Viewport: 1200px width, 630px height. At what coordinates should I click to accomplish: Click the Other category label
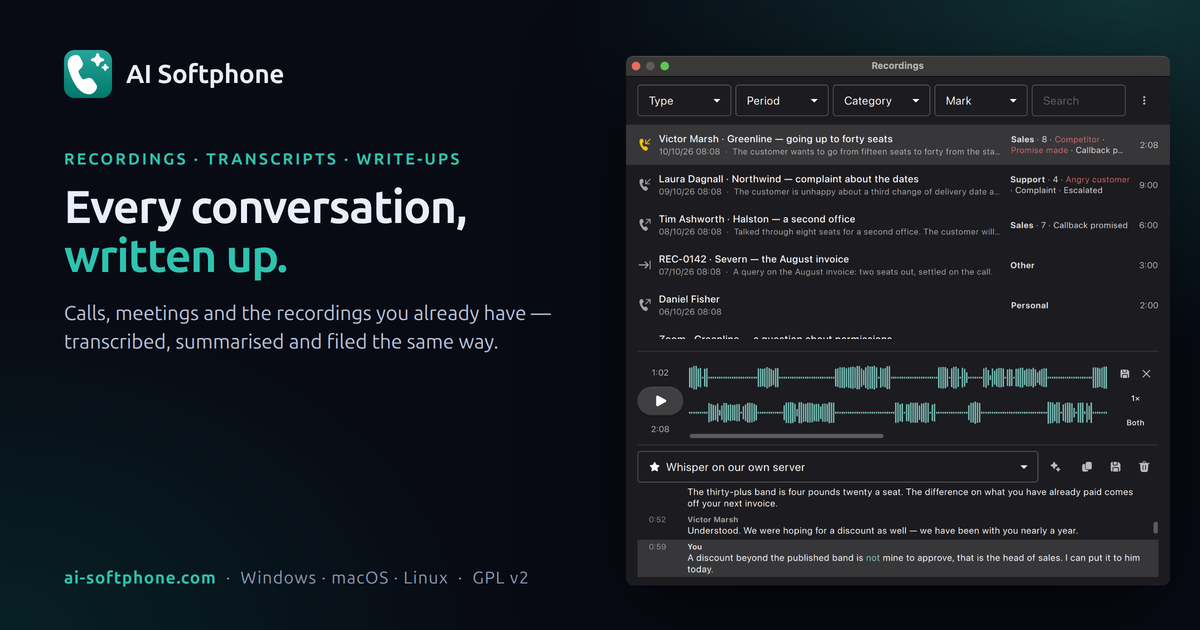[1022, 265]
